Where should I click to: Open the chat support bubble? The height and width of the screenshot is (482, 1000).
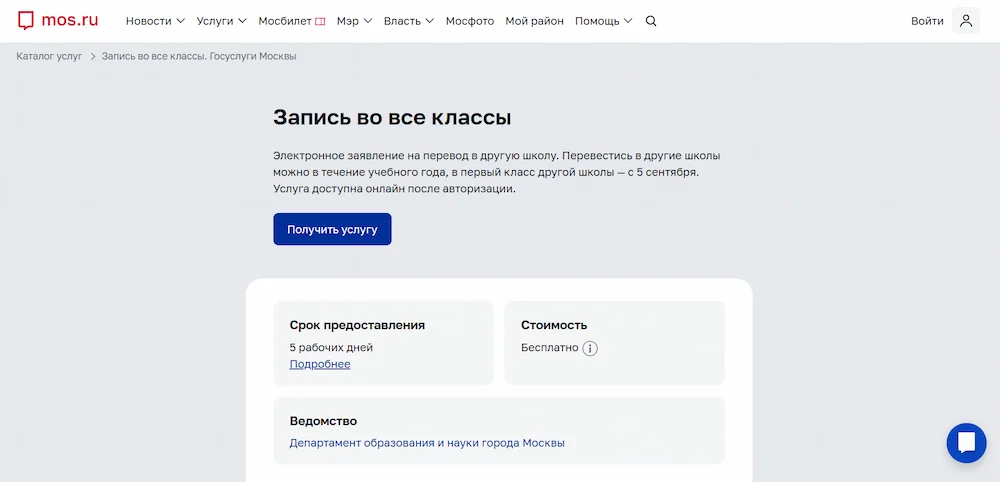point(966,442)
